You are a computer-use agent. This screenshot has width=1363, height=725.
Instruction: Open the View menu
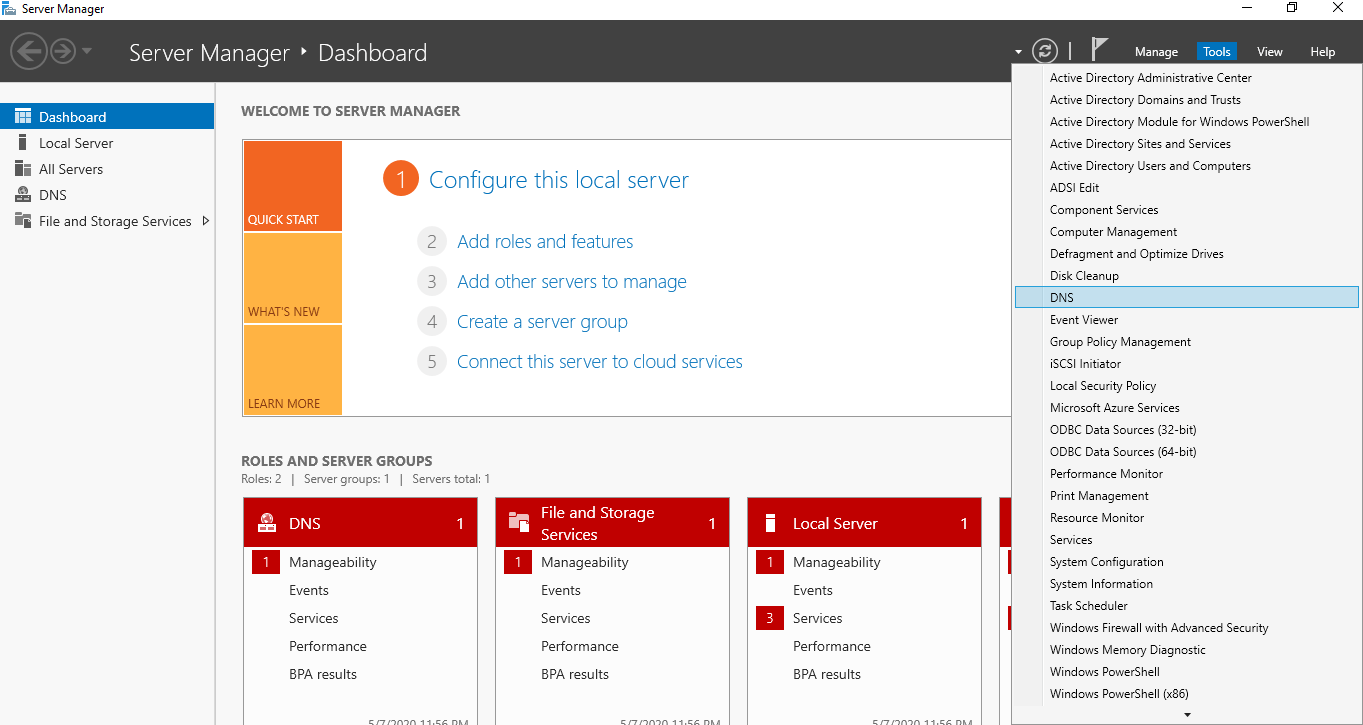point(1270,52)
